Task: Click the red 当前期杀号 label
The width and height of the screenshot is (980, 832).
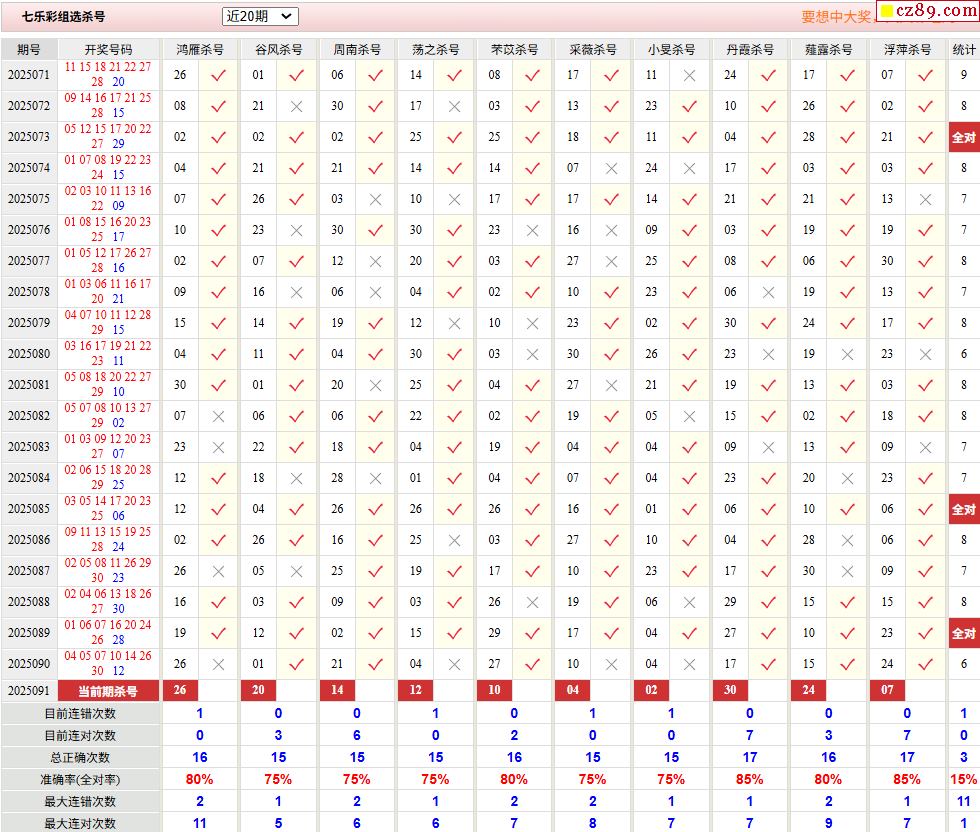Action: coord(108,691)
